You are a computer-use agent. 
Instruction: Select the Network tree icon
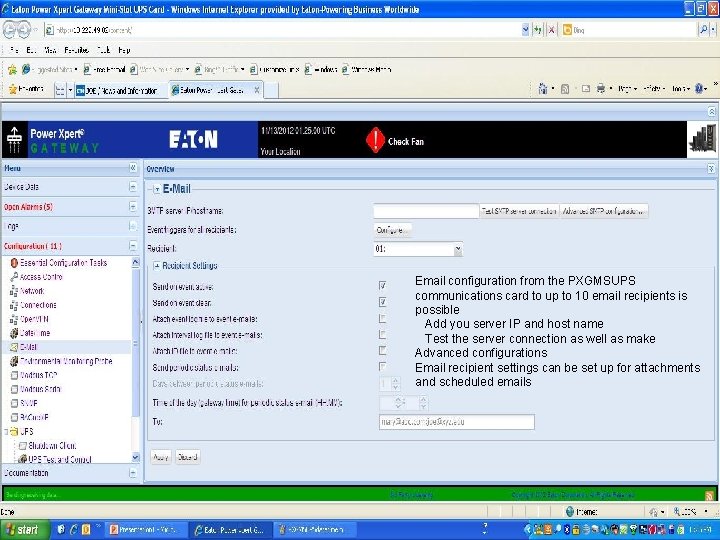click(x=14, y=291)
